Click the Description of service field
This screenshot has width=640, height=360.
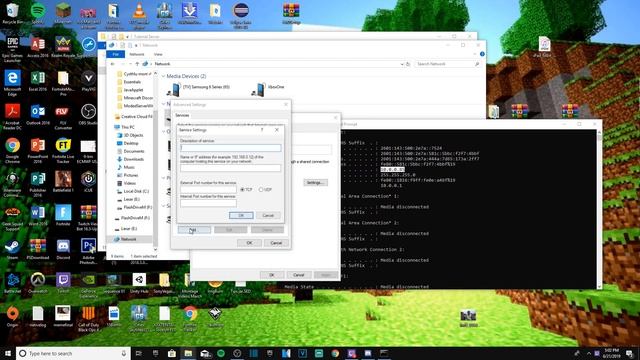tap(231, 148)
